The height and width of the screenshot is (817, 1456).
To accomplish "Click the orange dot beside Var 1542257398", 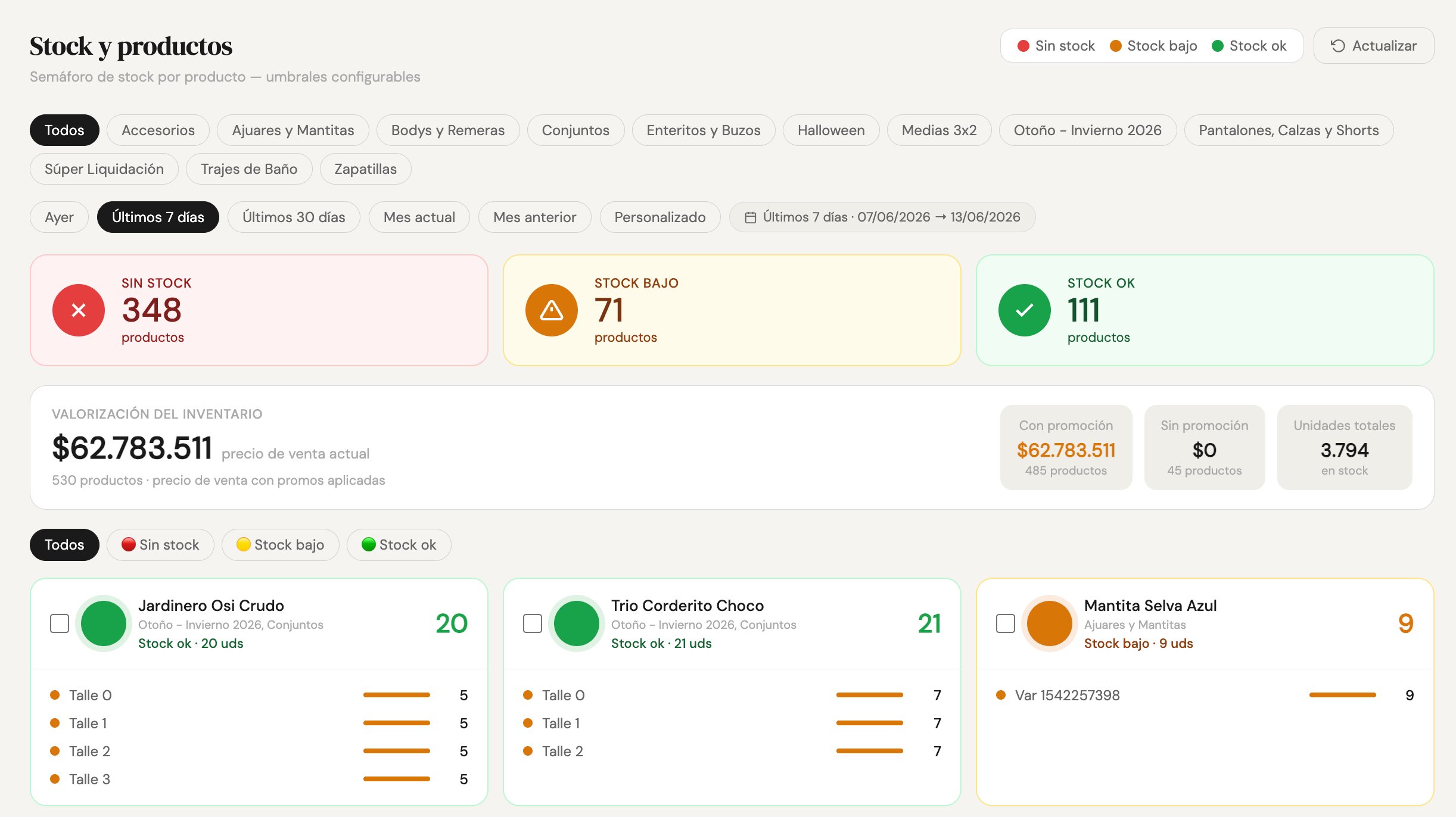I will [1001, 695].
